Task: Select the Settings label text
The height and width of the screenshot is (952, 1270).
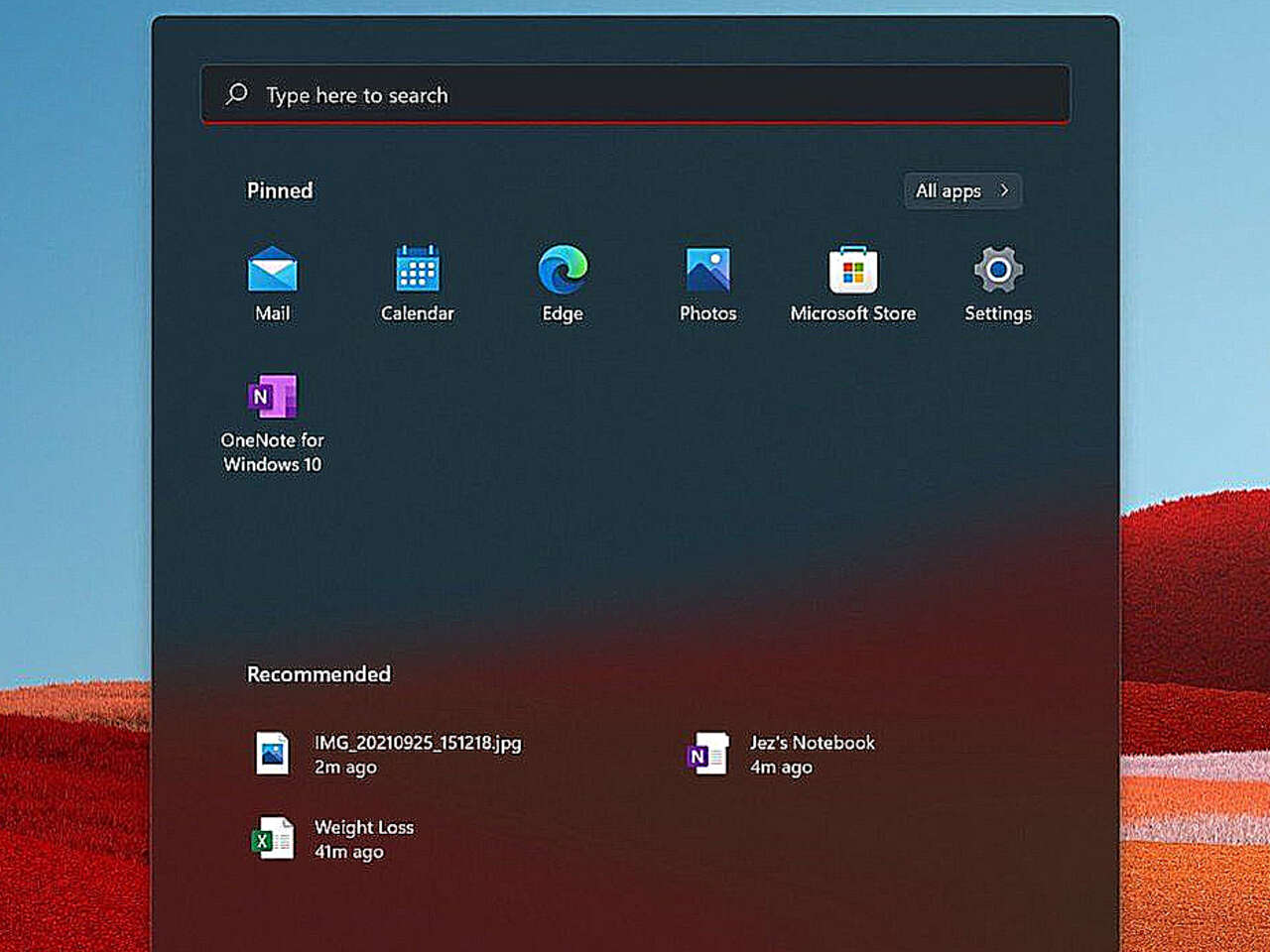Action: 998,313
